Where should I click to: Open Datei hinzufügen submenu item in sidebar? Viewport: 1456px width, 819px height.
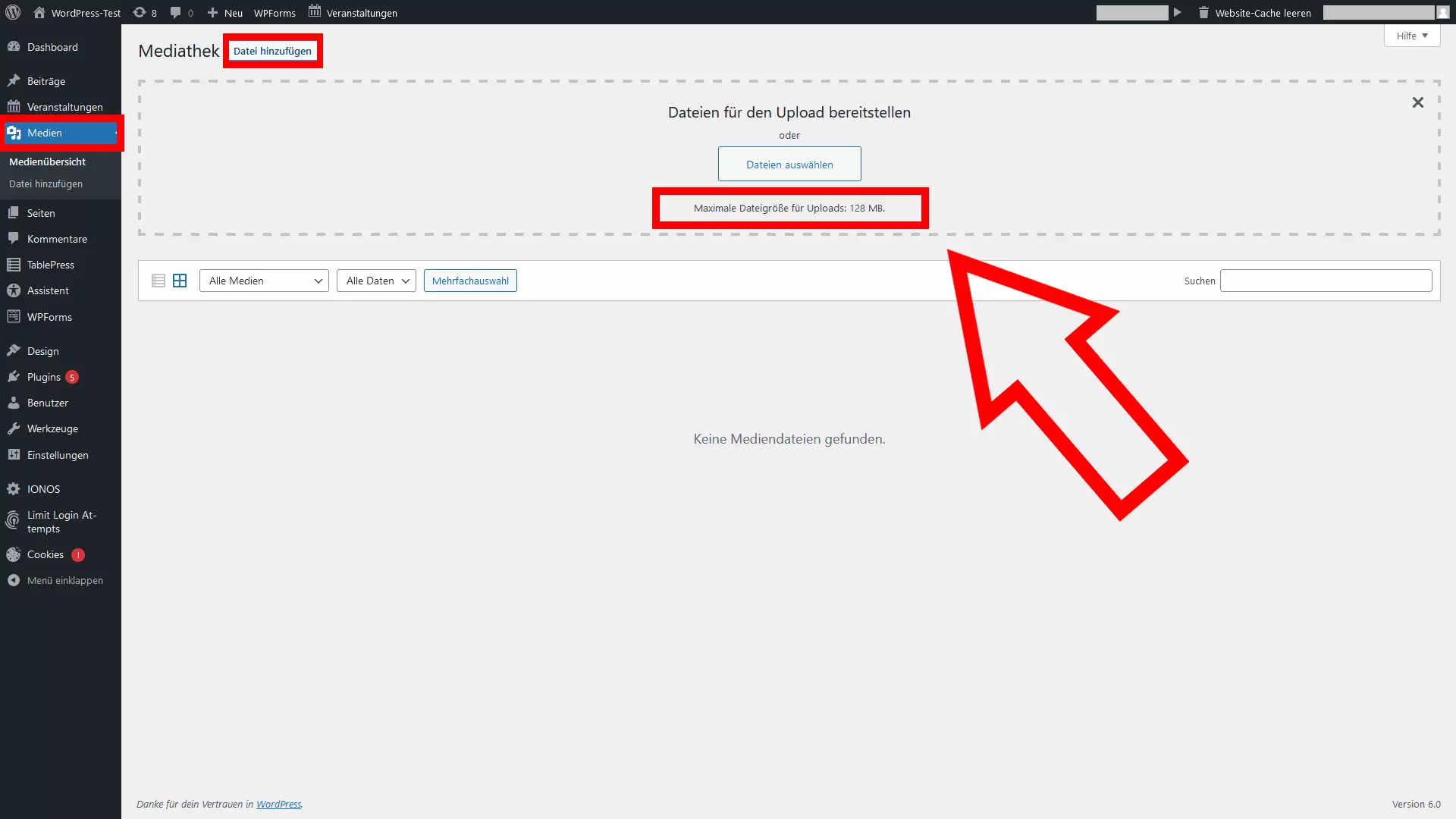[x=45, y=184]
